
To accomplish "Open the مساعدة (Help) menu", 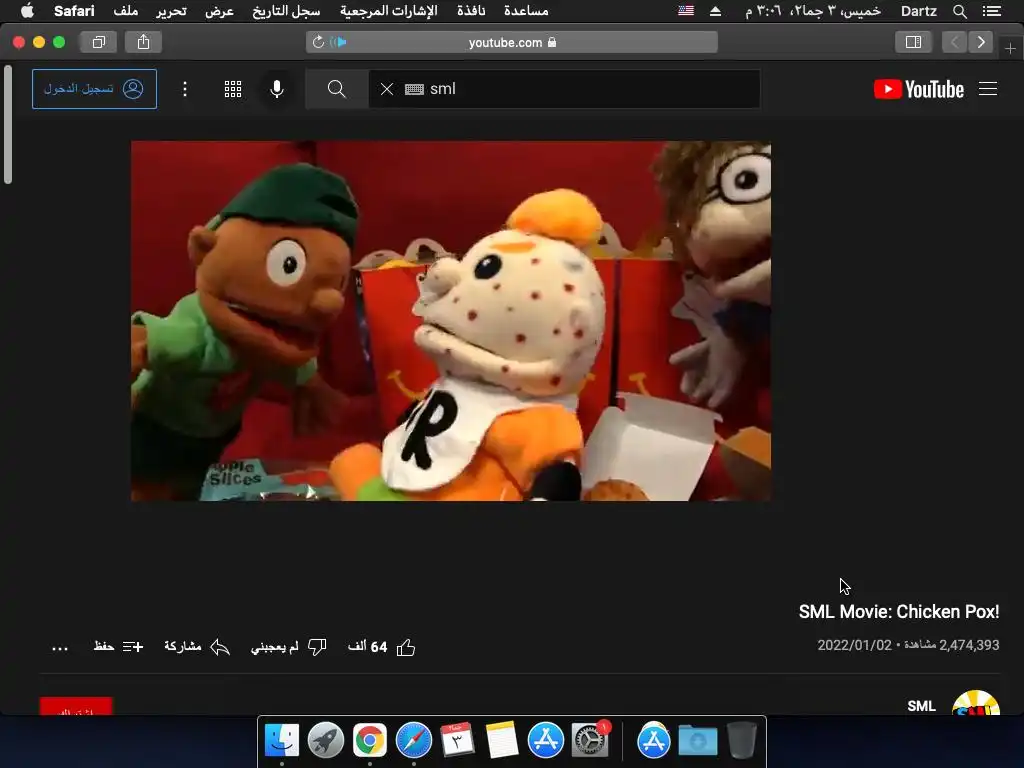I will 526,10.
